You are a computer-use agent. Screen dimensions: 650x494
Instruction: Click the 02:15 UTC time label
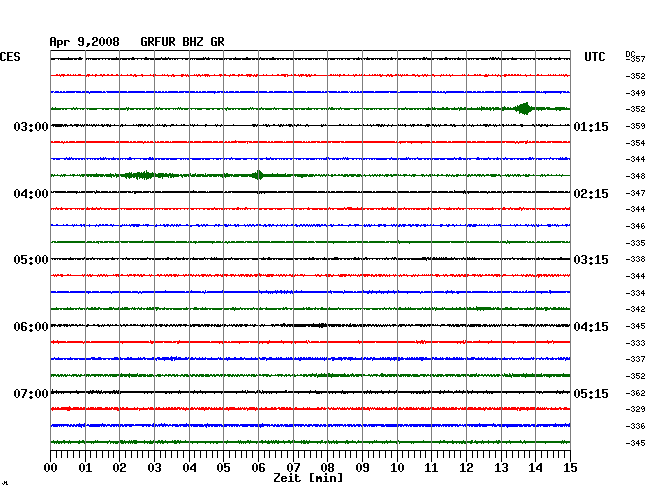click(x=591, y=194)
